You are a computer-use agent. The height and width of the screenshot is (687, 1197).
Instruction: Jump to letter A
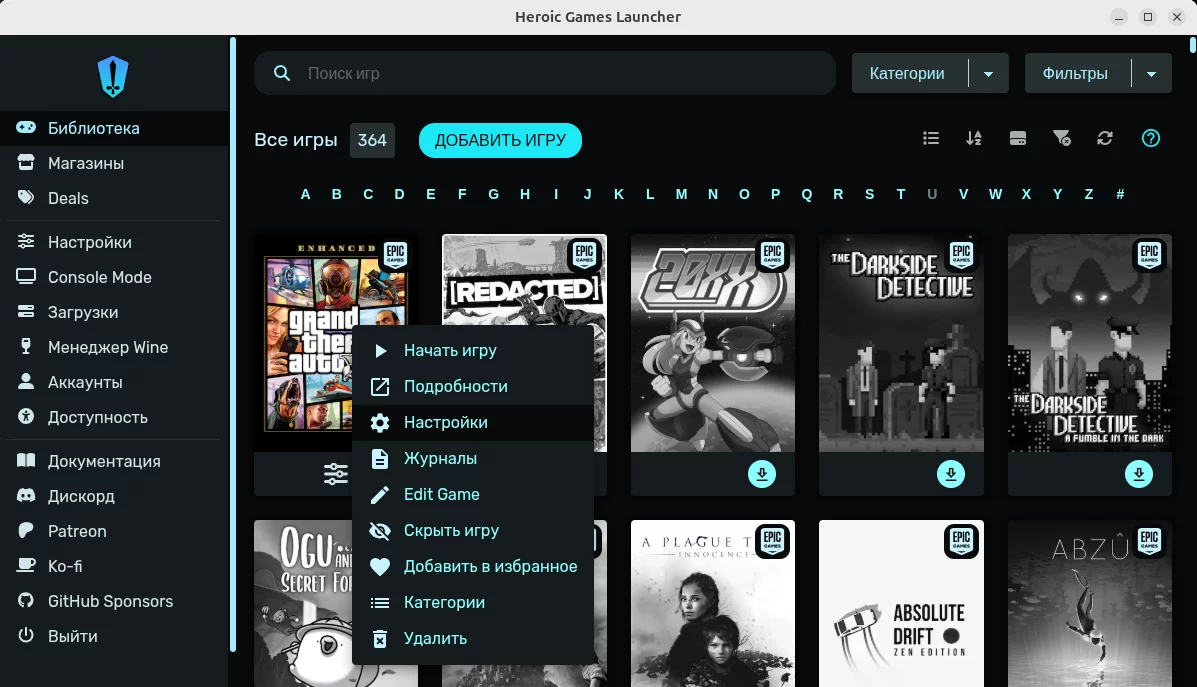coord(305,195)
